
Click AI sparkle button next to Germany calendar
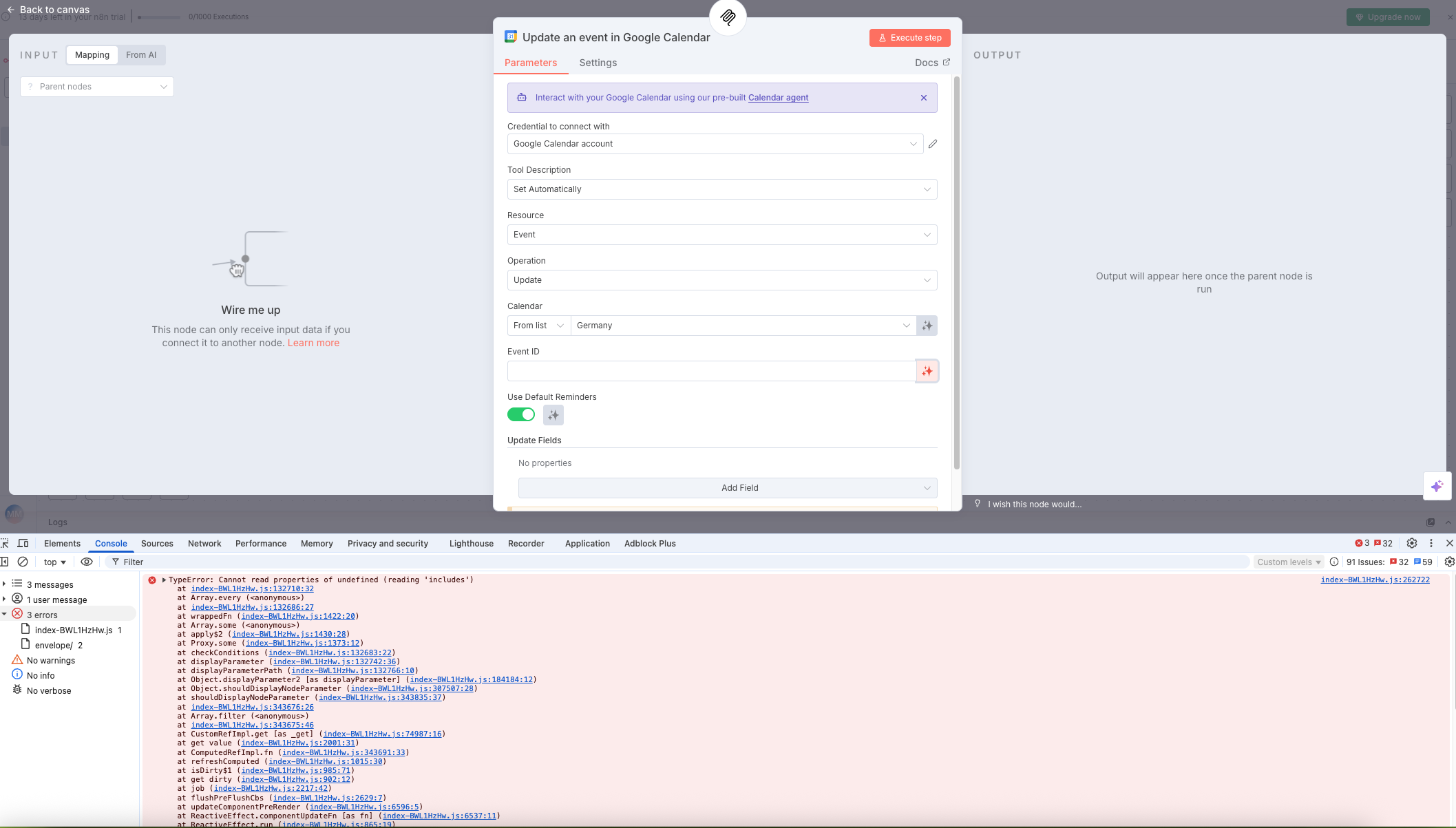coord(927,326)
